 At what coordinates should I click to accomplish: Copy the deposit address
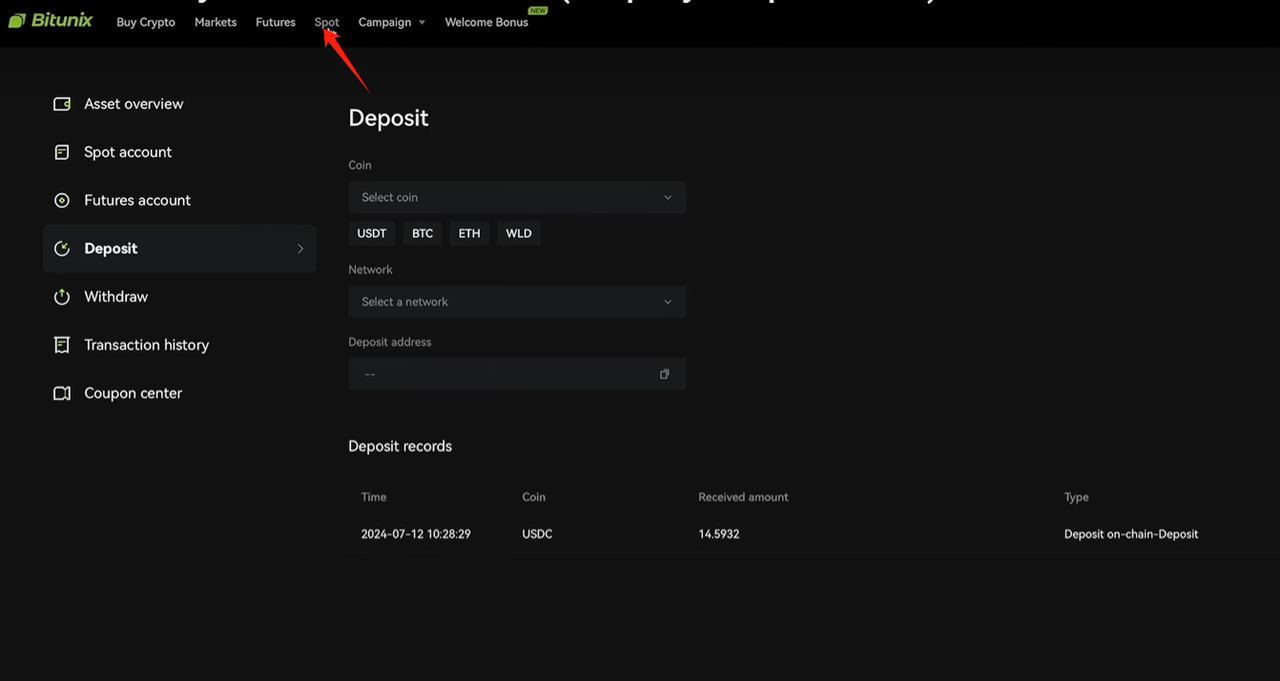tap(664, 374)
